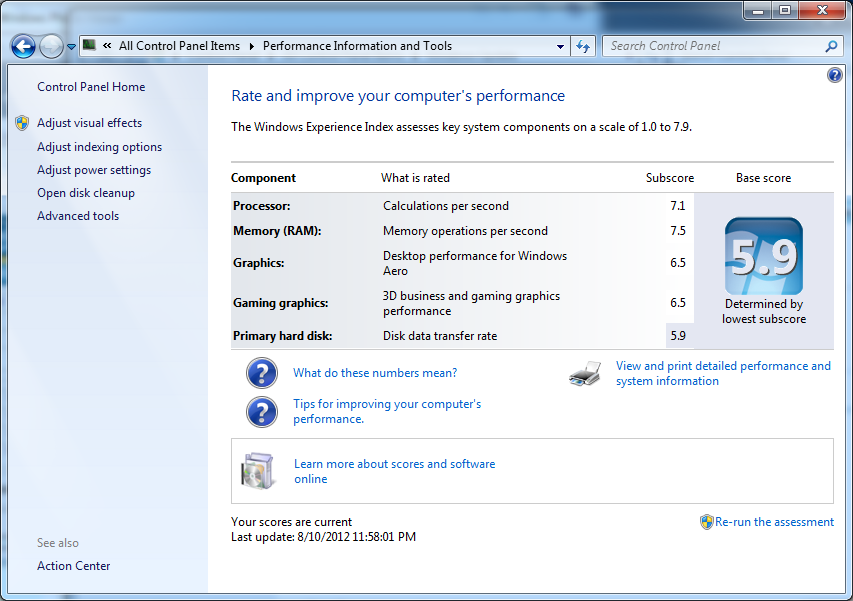This screenshot has width=853, height=601.
Task: Open Advanced tools
Action: pos(78,216)
